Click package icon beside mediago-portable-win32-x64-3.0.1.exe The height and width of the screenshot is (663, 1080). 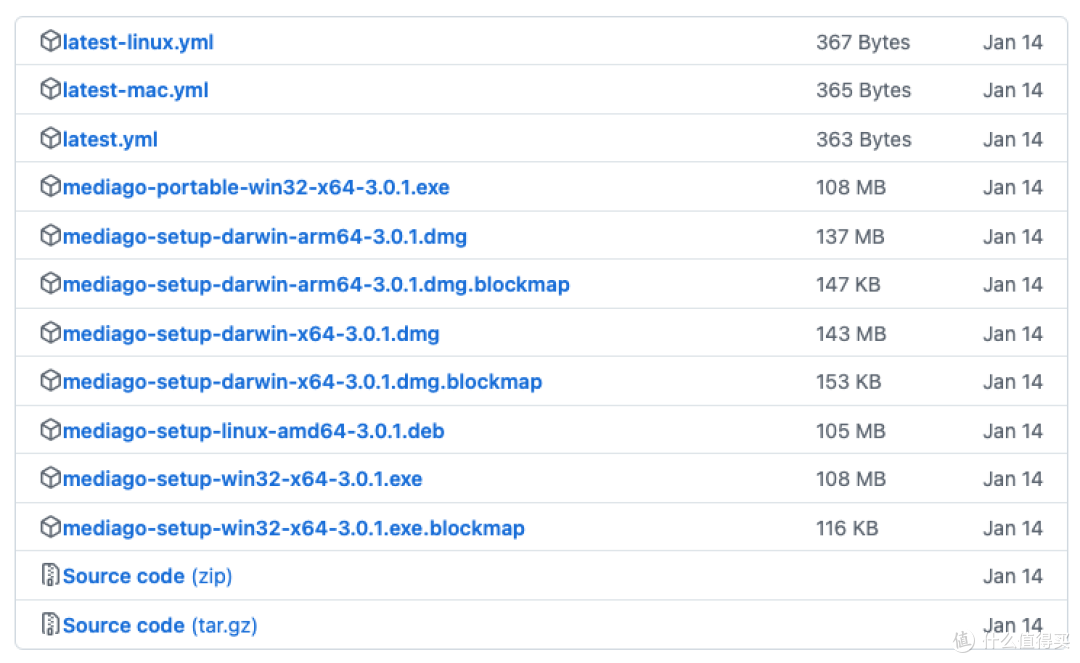pos(50,186)
